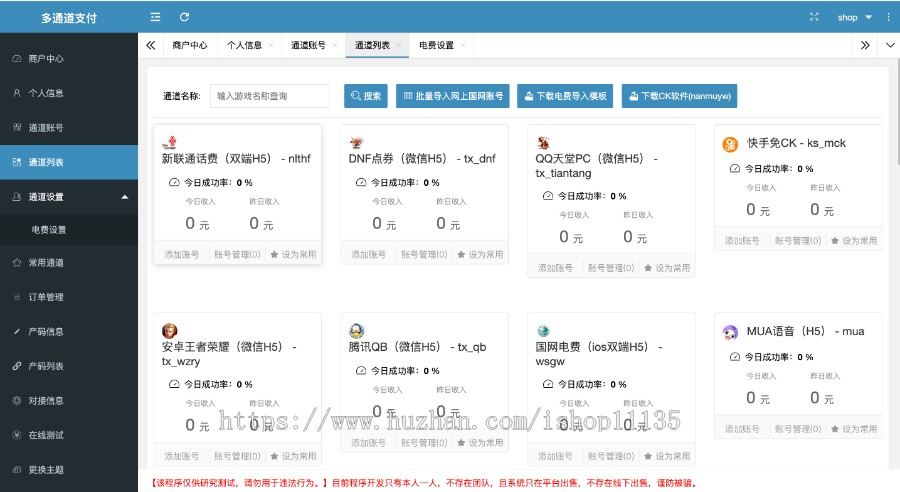Click 添加账号 on 新联通话费 card
The width and height of the screenshot is (900, 492).
tap(181, 254)
